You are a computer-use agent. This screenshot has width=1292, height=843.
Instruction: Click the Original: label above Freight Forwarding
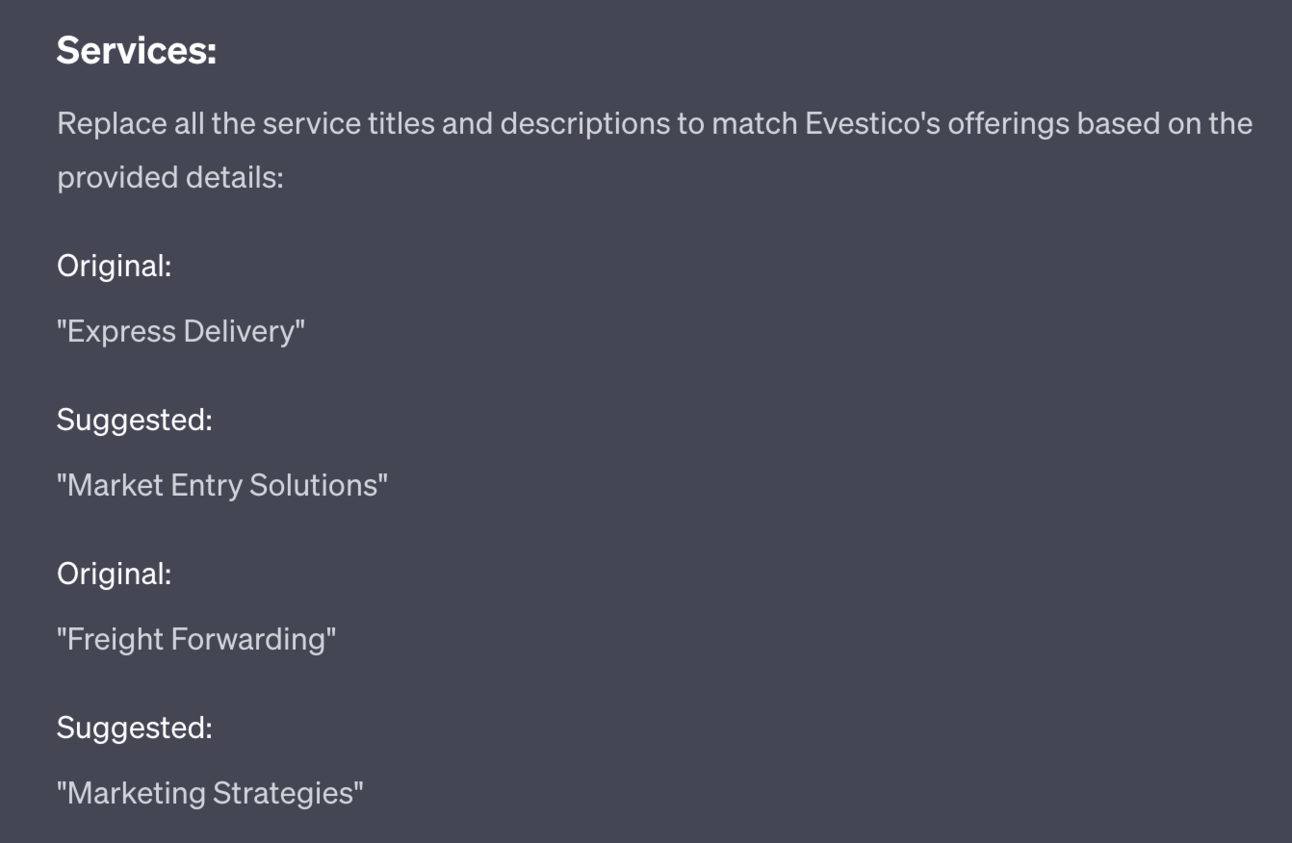point(114,574)
